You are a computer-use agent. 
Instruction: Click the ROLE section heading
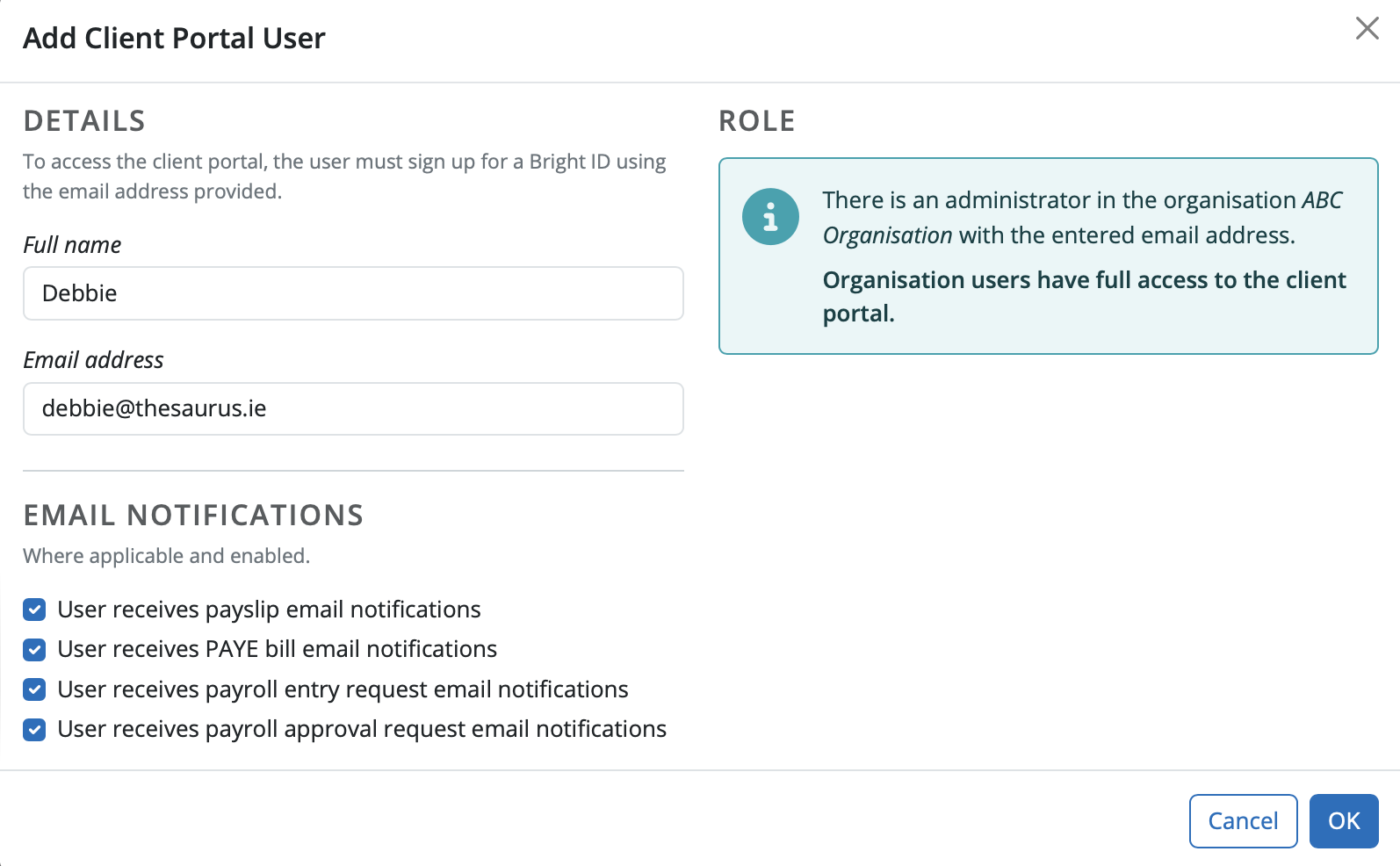click(756, 121)
